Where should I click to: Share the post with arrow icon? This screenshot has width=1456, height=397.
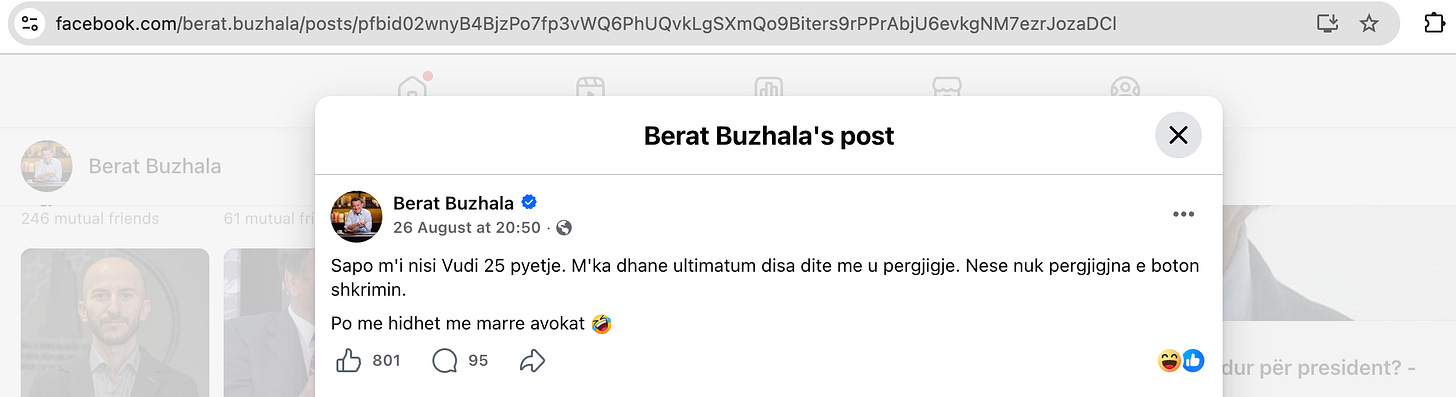pyautogui.click(x=532, y=361)
